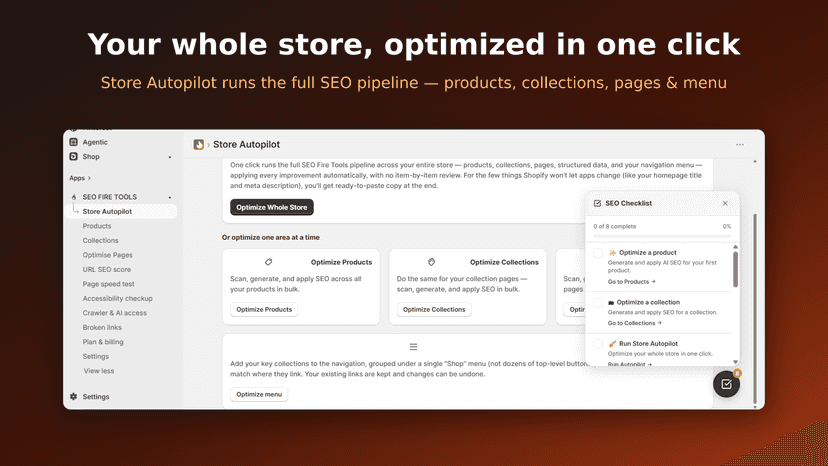Check the Optimize a product checkbox
This screenshot has width=828, height=466.
tap(598, 253)
